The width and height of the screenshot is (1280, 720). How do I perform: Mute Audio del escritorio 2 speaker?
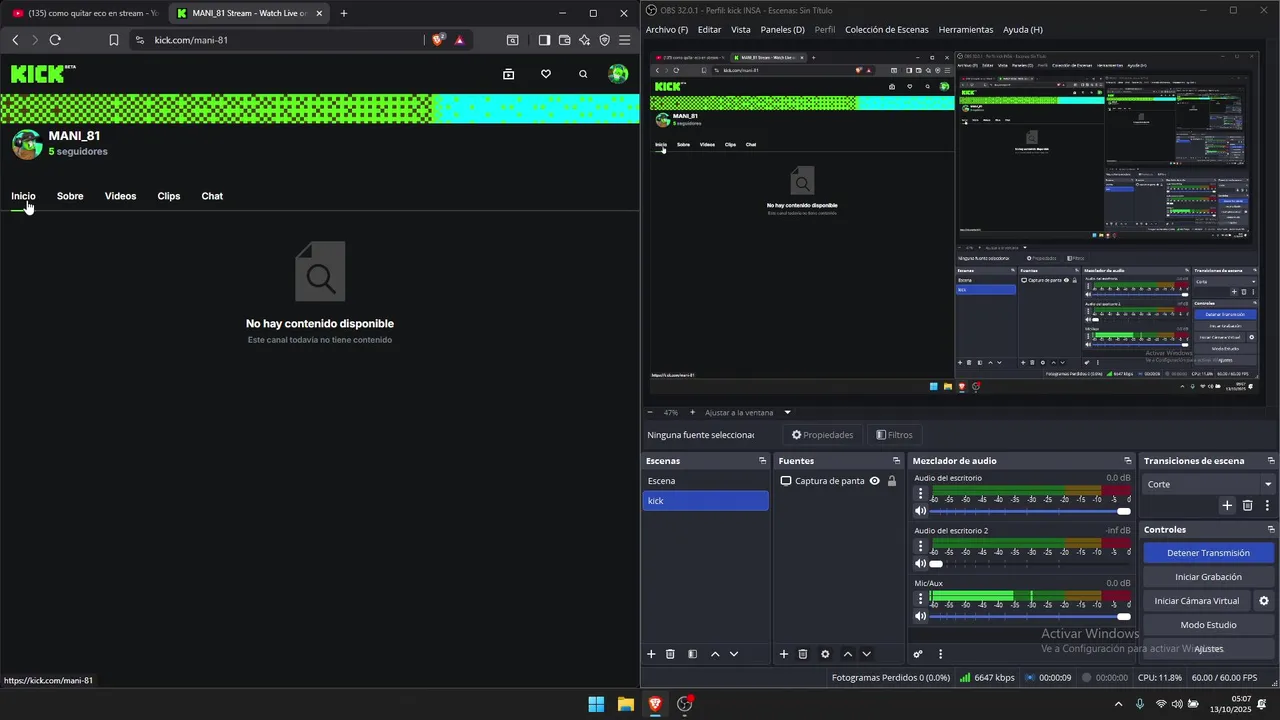pos(921,563)
